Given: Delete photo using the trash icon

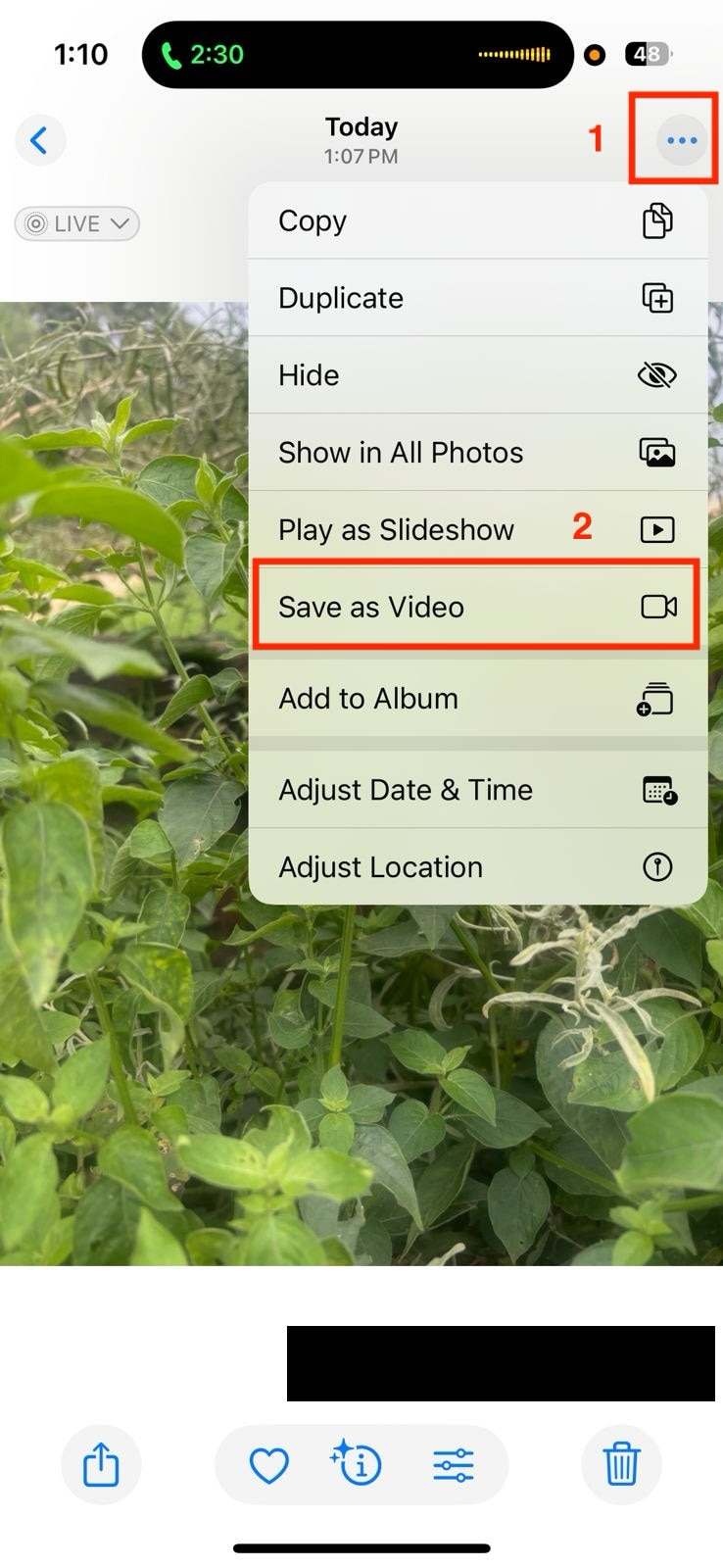Looking at the screenshot, I should pyautogui.click(x=621, y=1465).
